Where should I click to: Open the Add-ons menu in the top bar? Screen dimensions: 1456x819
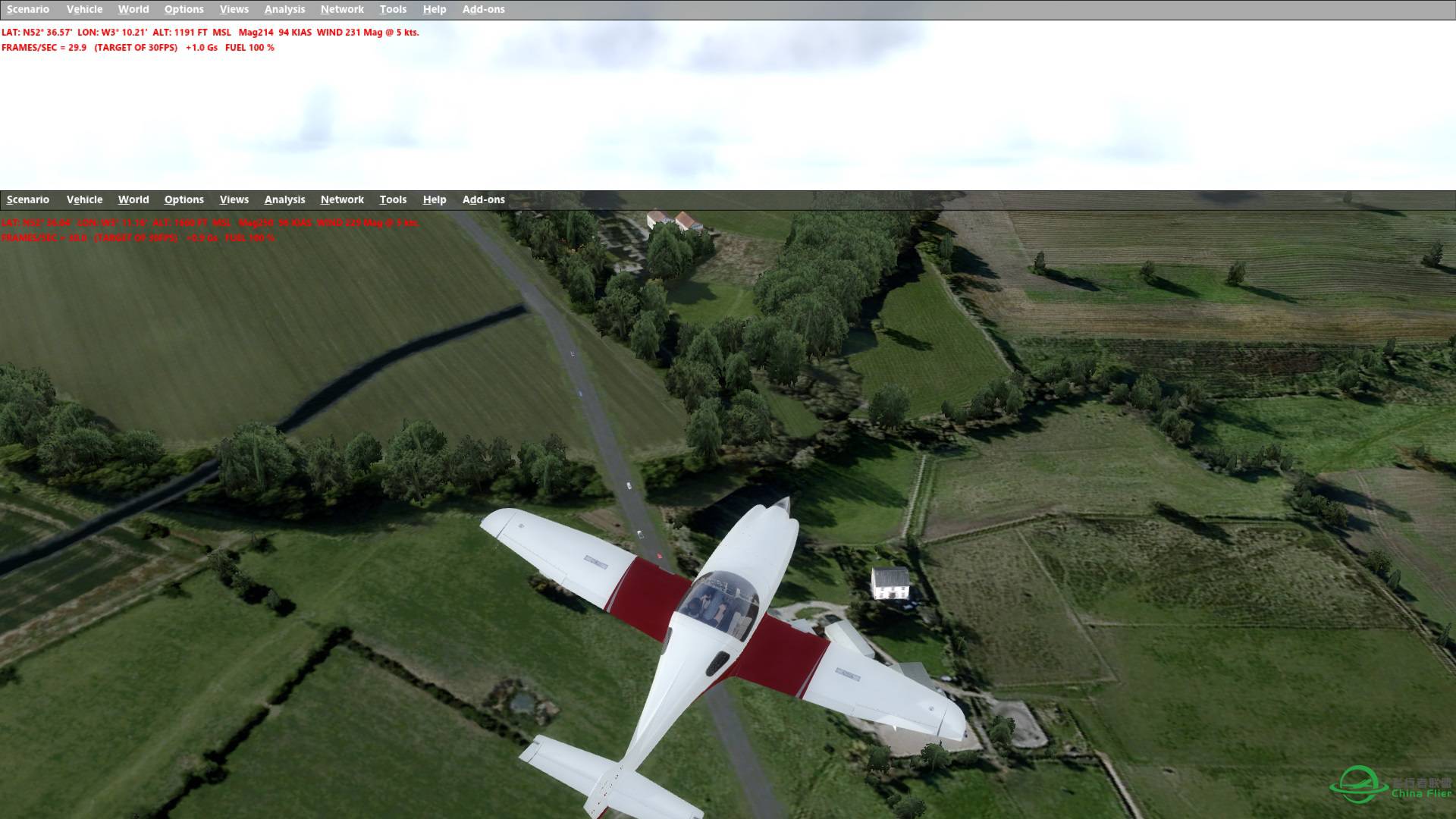point(483,9)
